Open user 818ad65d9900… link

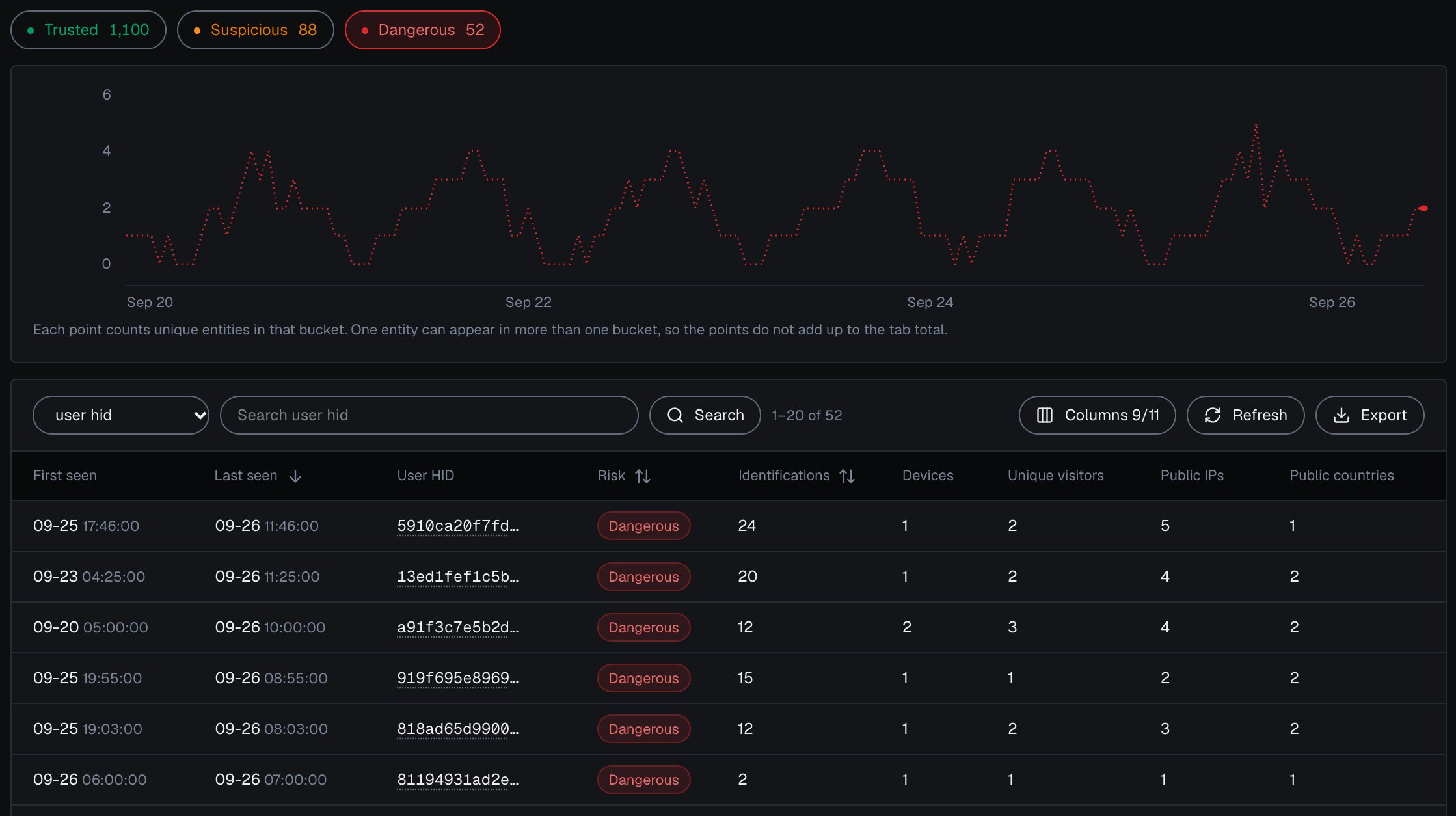(458, 729)
